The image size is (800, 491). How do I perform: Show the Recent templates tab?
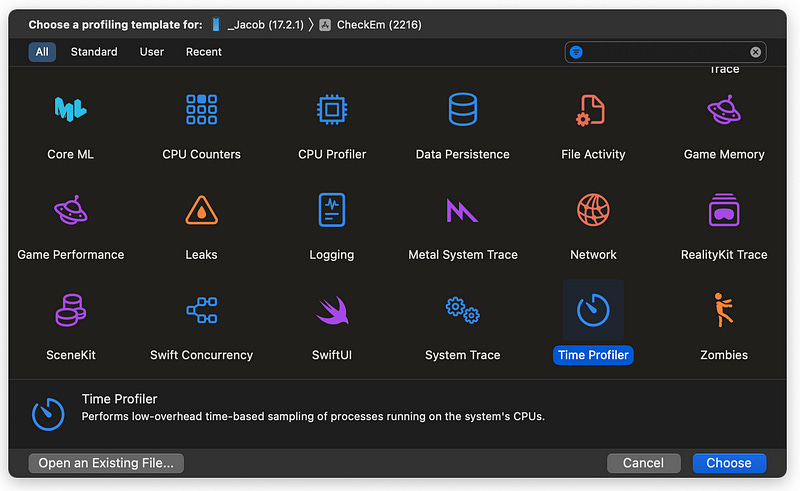pyautogui.click(x=204, y=52)
